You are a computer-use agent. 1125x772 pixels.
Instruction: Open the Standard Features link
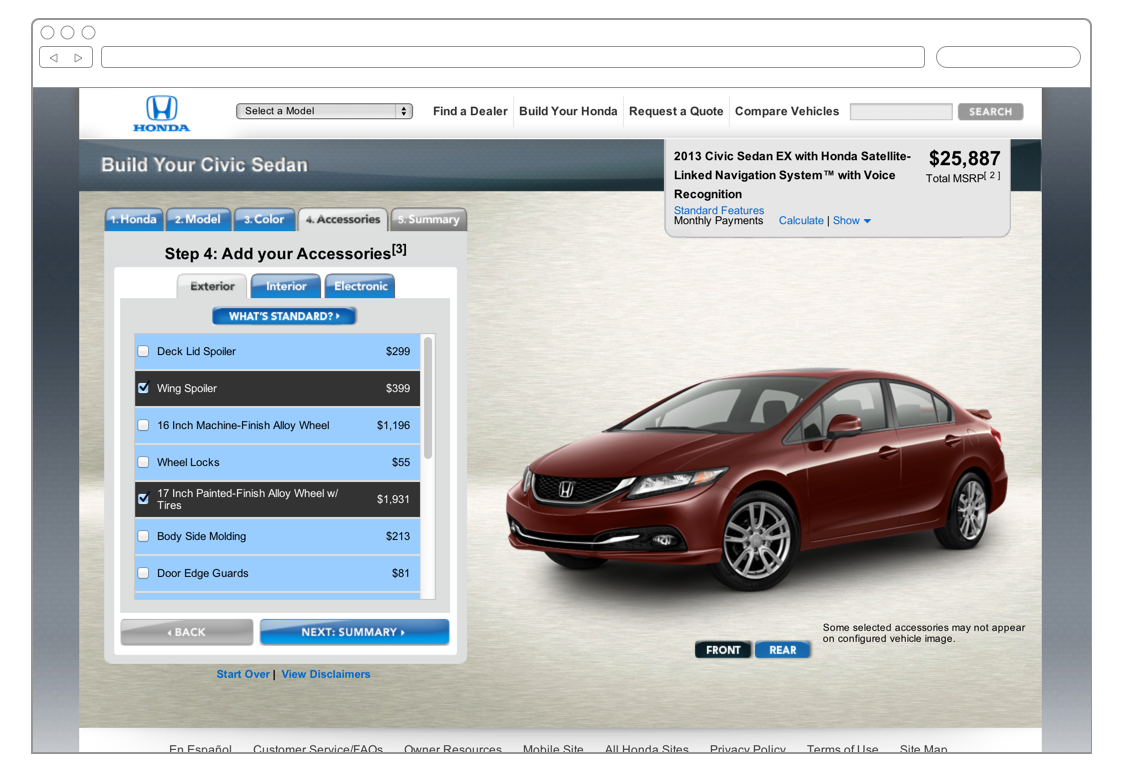coord(719,210)
